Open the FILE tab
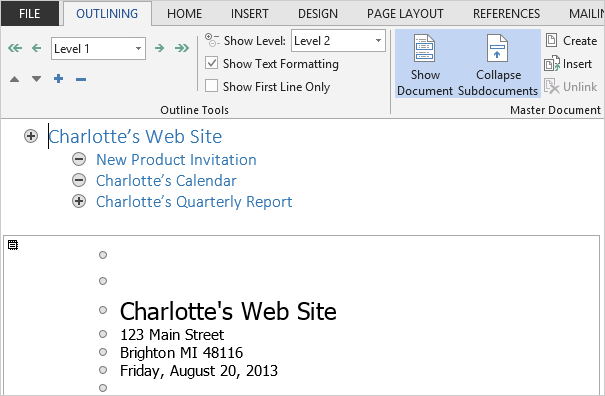 (30, 14)
